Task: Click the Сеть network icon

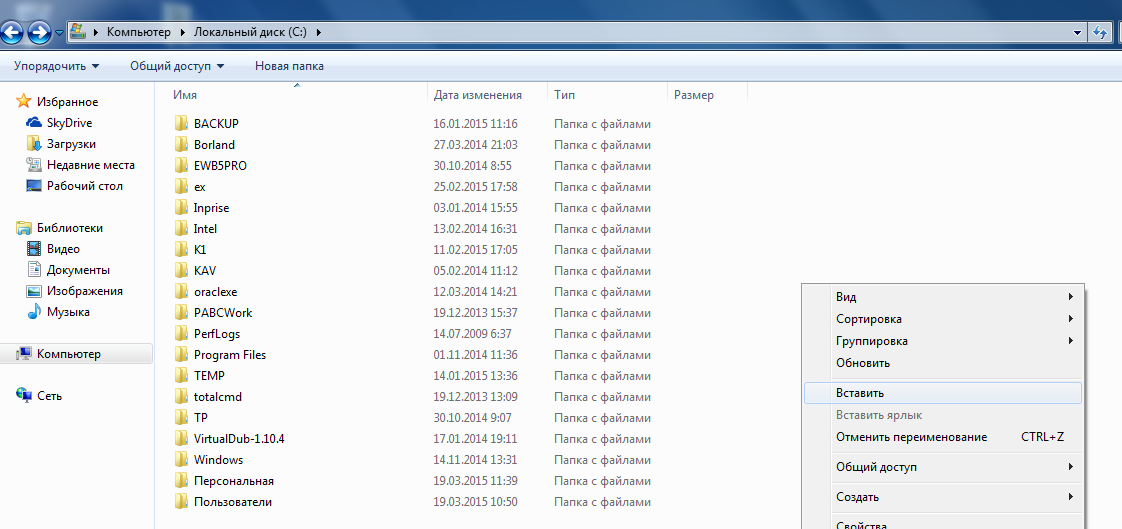Action: click(24, 396)
